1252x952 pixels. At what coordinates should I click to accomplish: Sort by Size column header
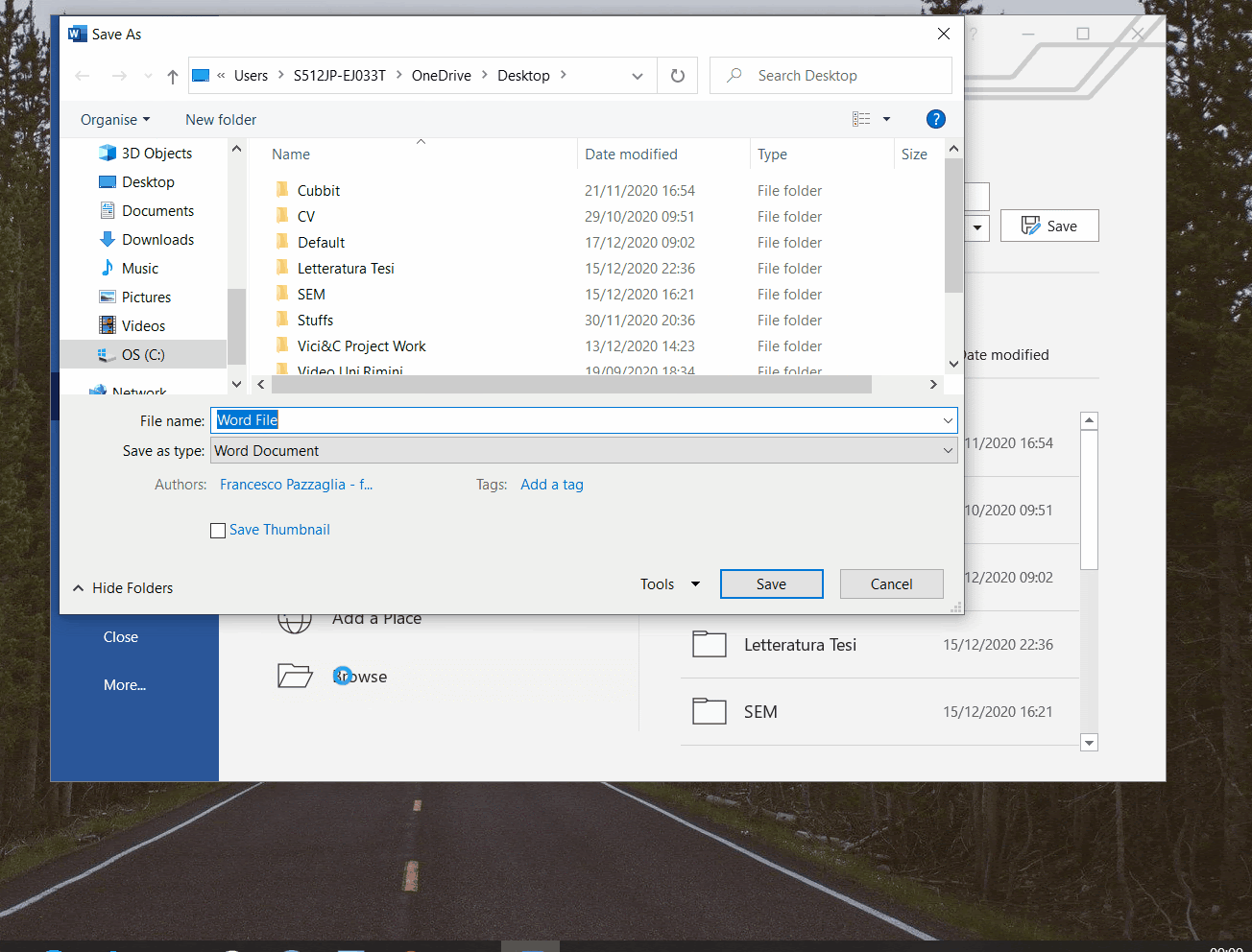[x=914, y=155]
